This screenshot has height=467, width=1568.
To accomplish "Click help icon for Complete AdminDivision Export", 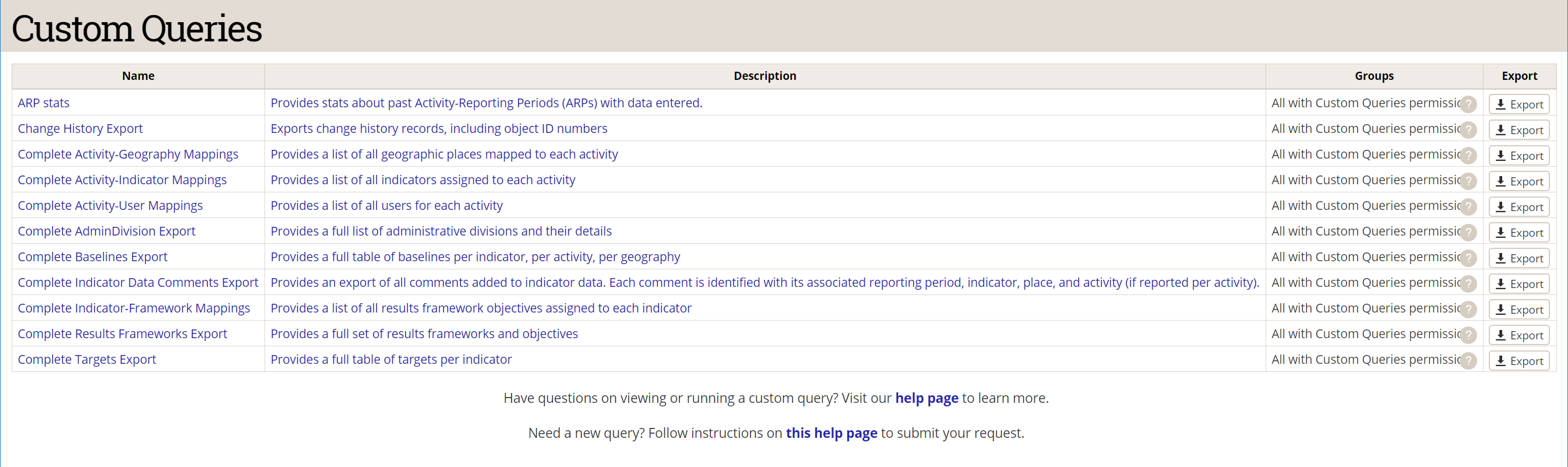I will (1468, 233).
